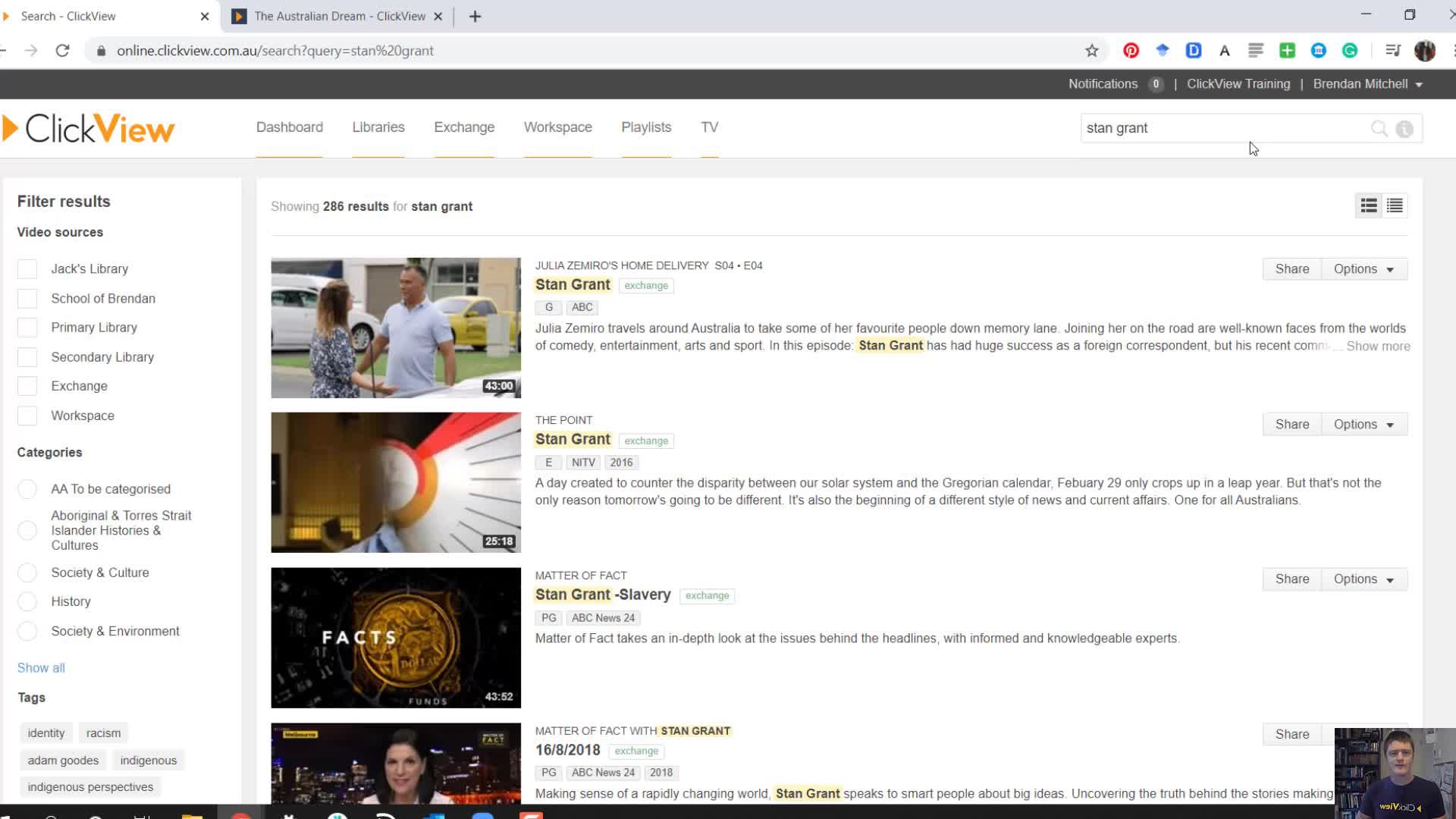
Task: Close The Australian Dream tab
Action: click(x=438, y=16)
